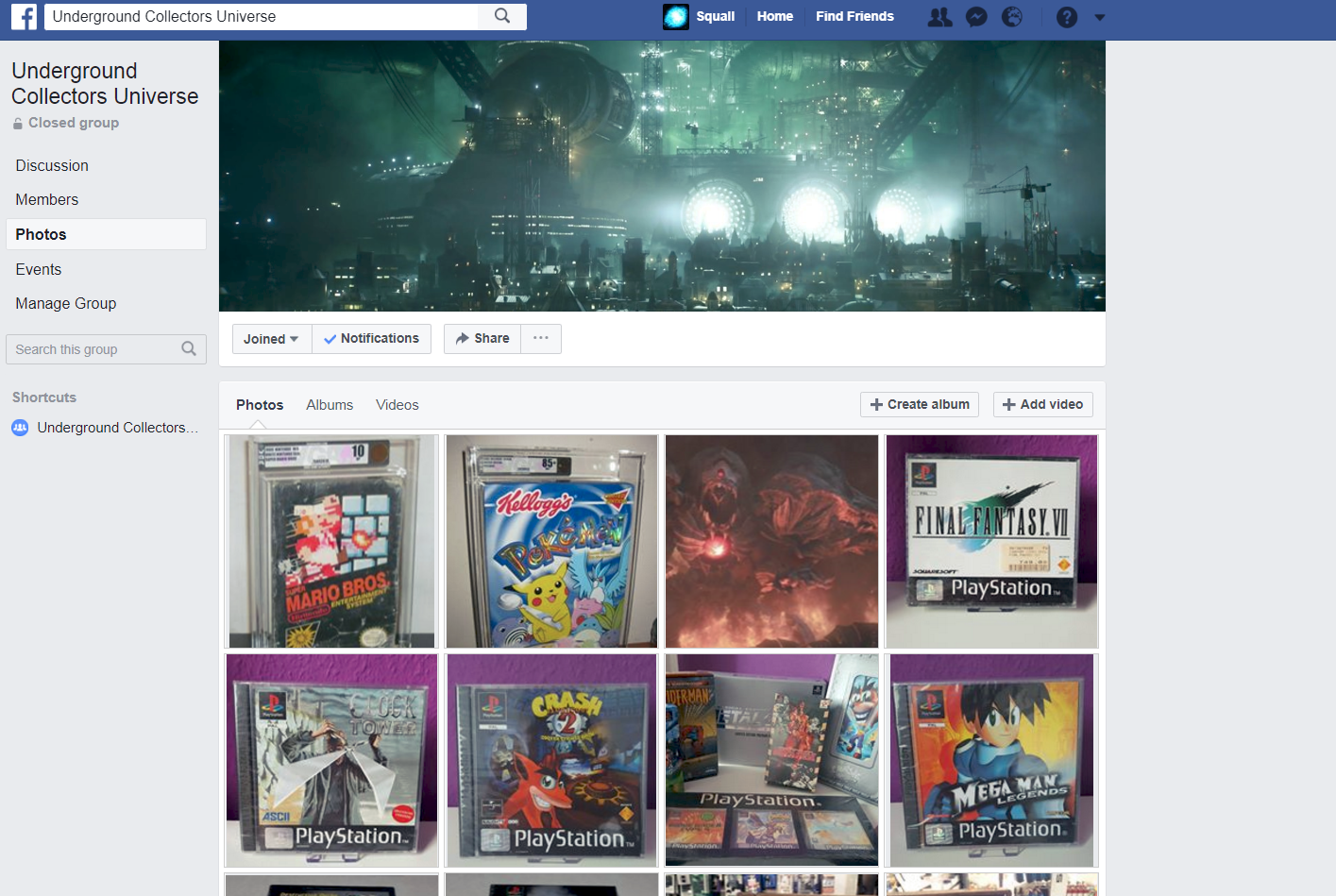This screenshot has width=1336, height=896.
Task: Select Photos in the left sidebar
Action: (106, 234)
